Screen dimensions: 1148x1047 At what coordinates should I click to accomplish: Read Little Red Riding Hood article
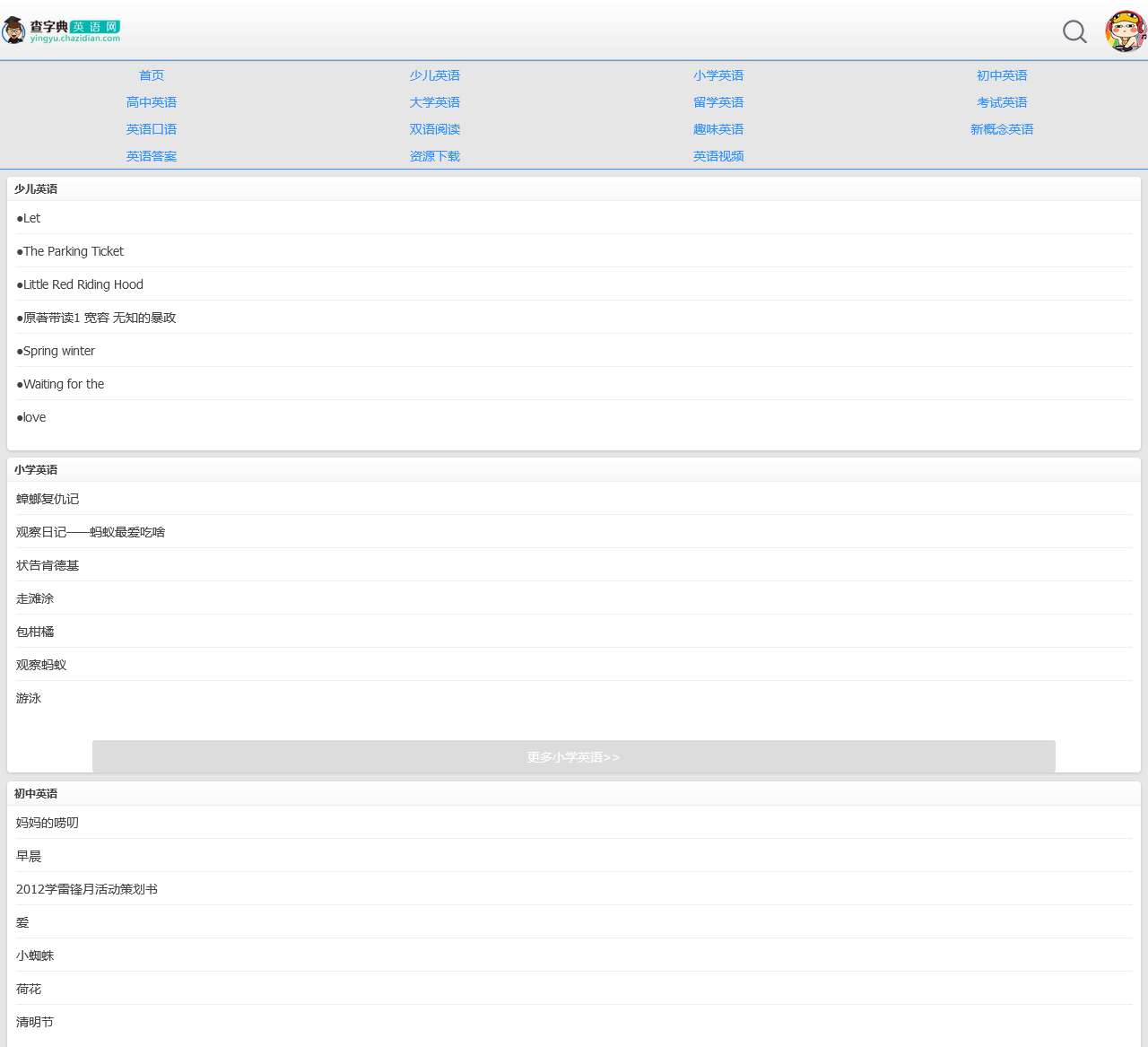(83, 284)
